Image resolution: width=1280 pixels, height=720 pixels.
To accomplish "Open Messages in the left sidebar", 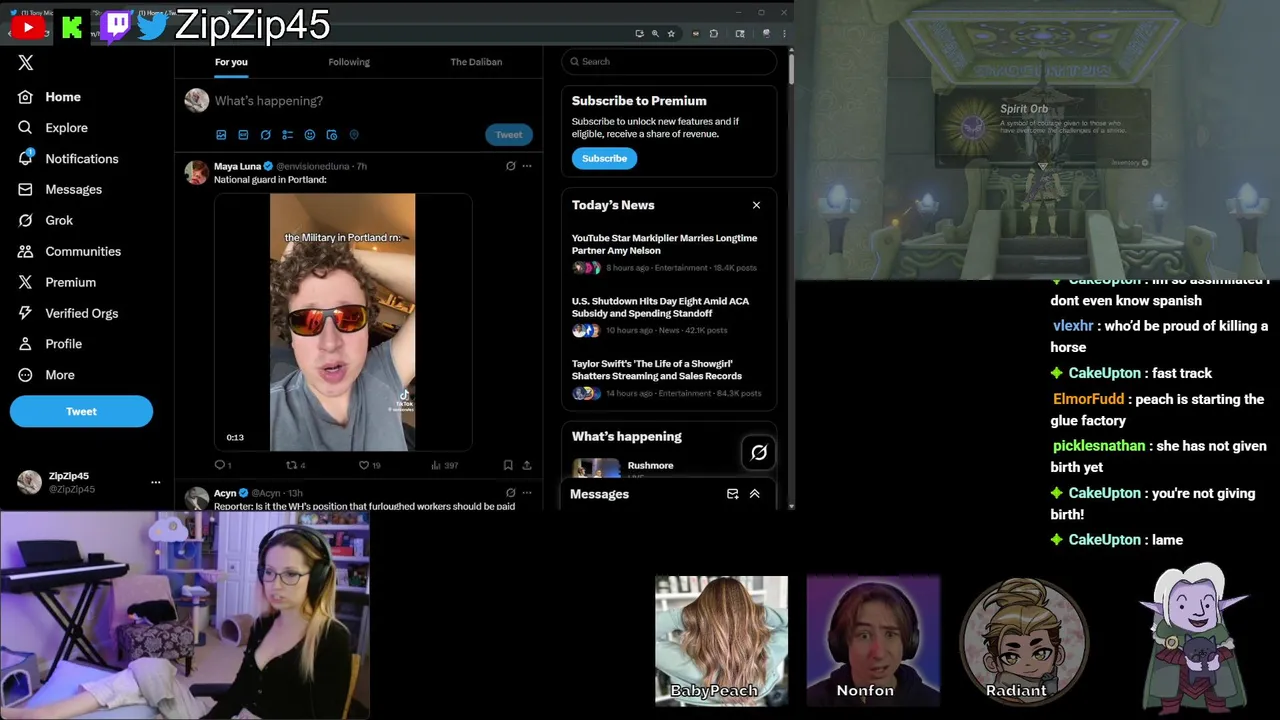I will coord(60,190).
